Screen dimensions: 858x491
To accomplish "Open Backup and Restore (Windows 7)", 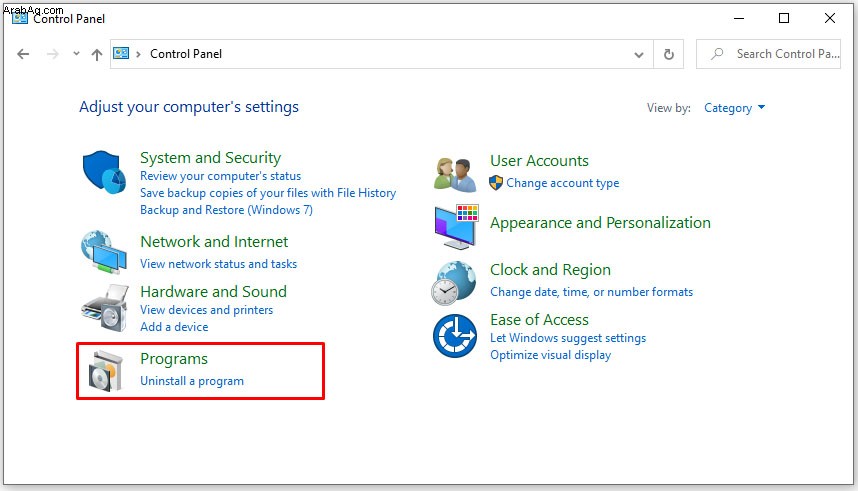I will (226, 210).
